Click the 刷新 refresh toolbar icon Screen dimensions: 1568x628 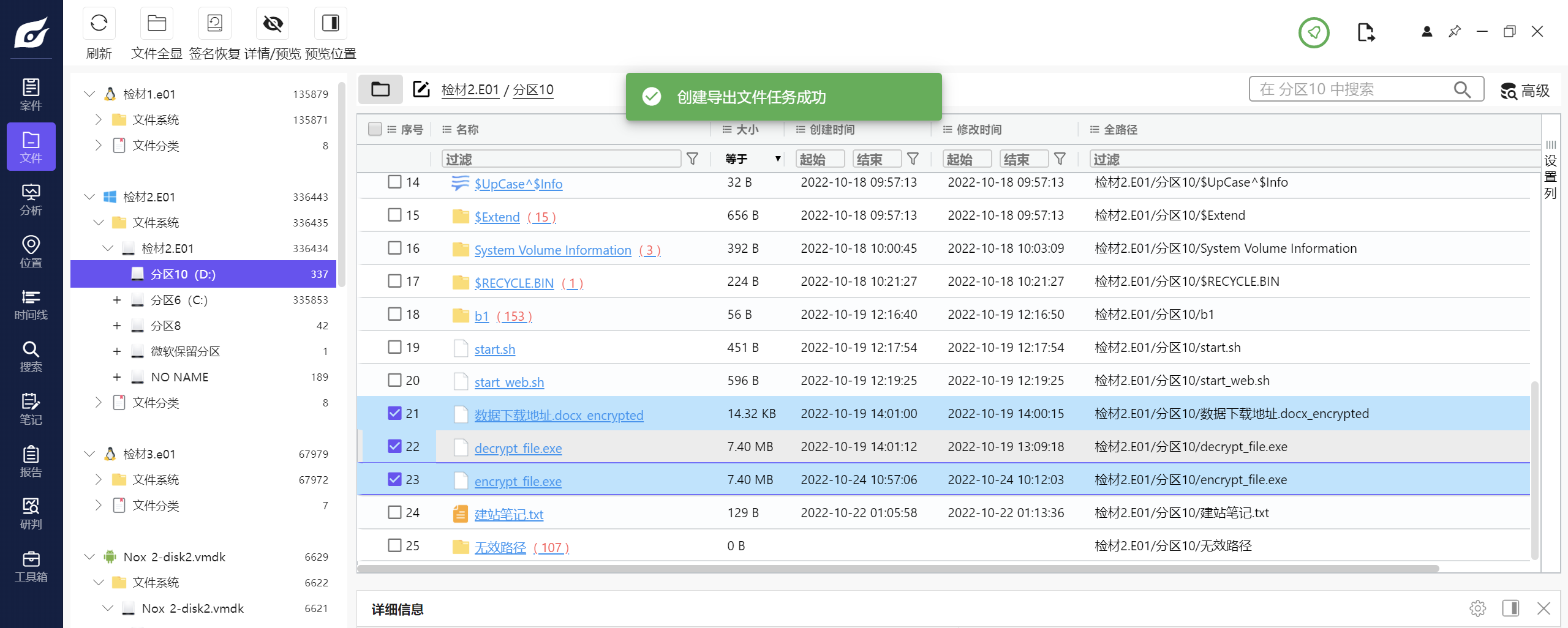[x=99, y=24]
